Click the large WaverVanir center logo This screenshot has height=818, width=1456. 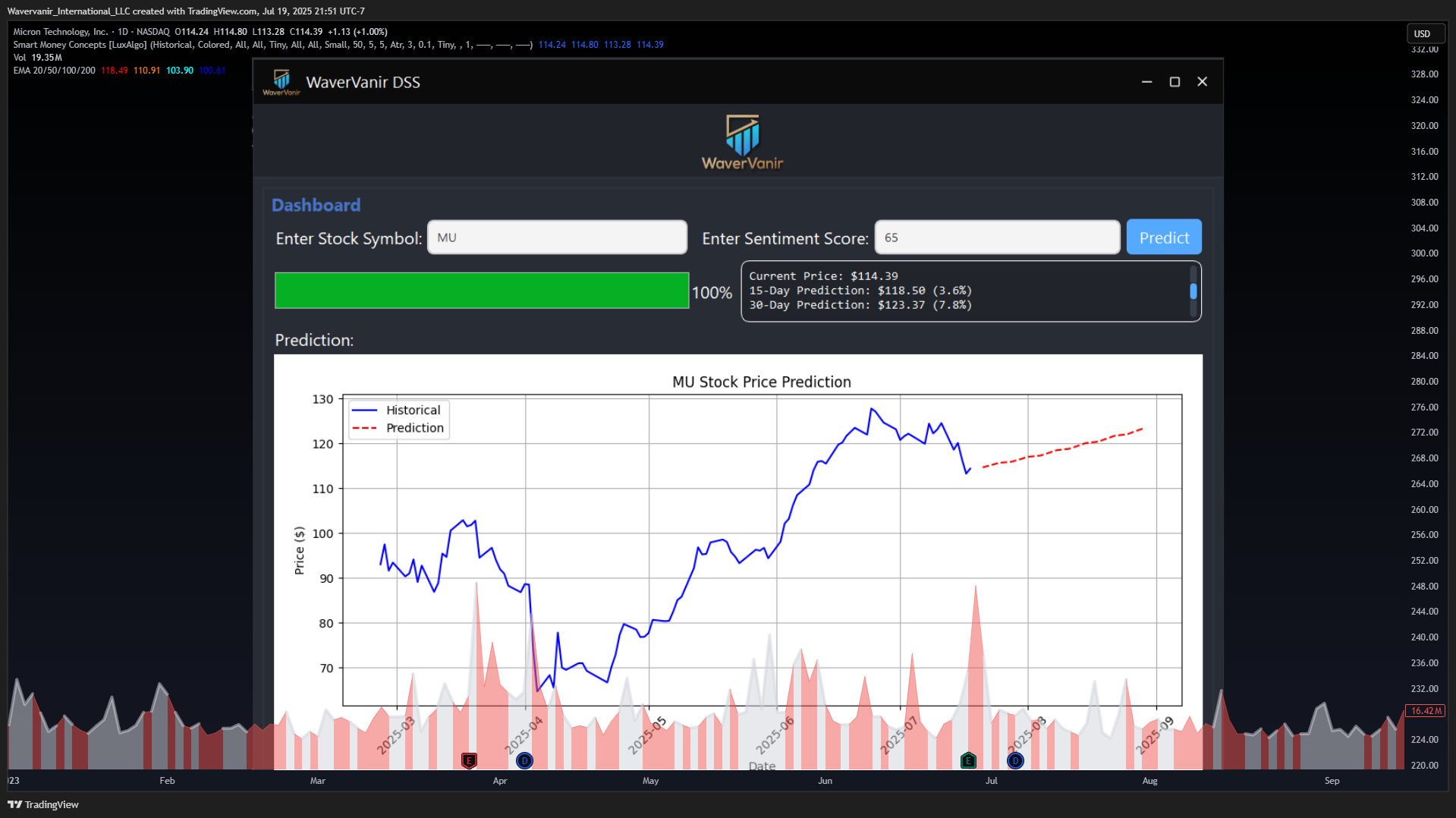click(x=742, y=143)
